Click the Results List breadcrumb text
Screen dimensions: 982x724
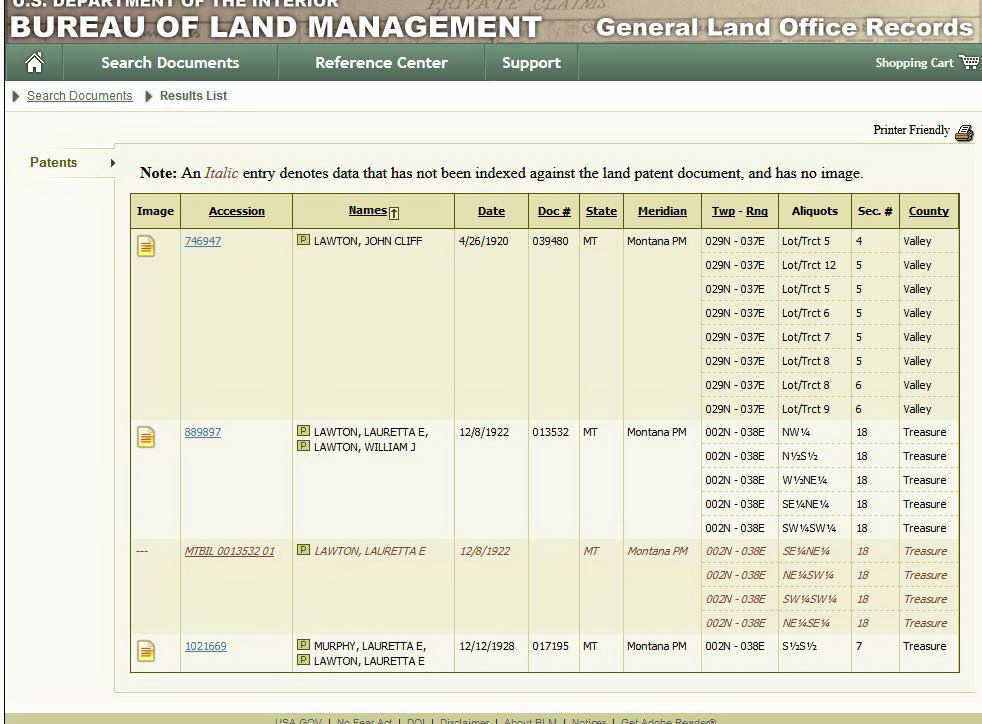pyautogui.click(x=194, y=96)
